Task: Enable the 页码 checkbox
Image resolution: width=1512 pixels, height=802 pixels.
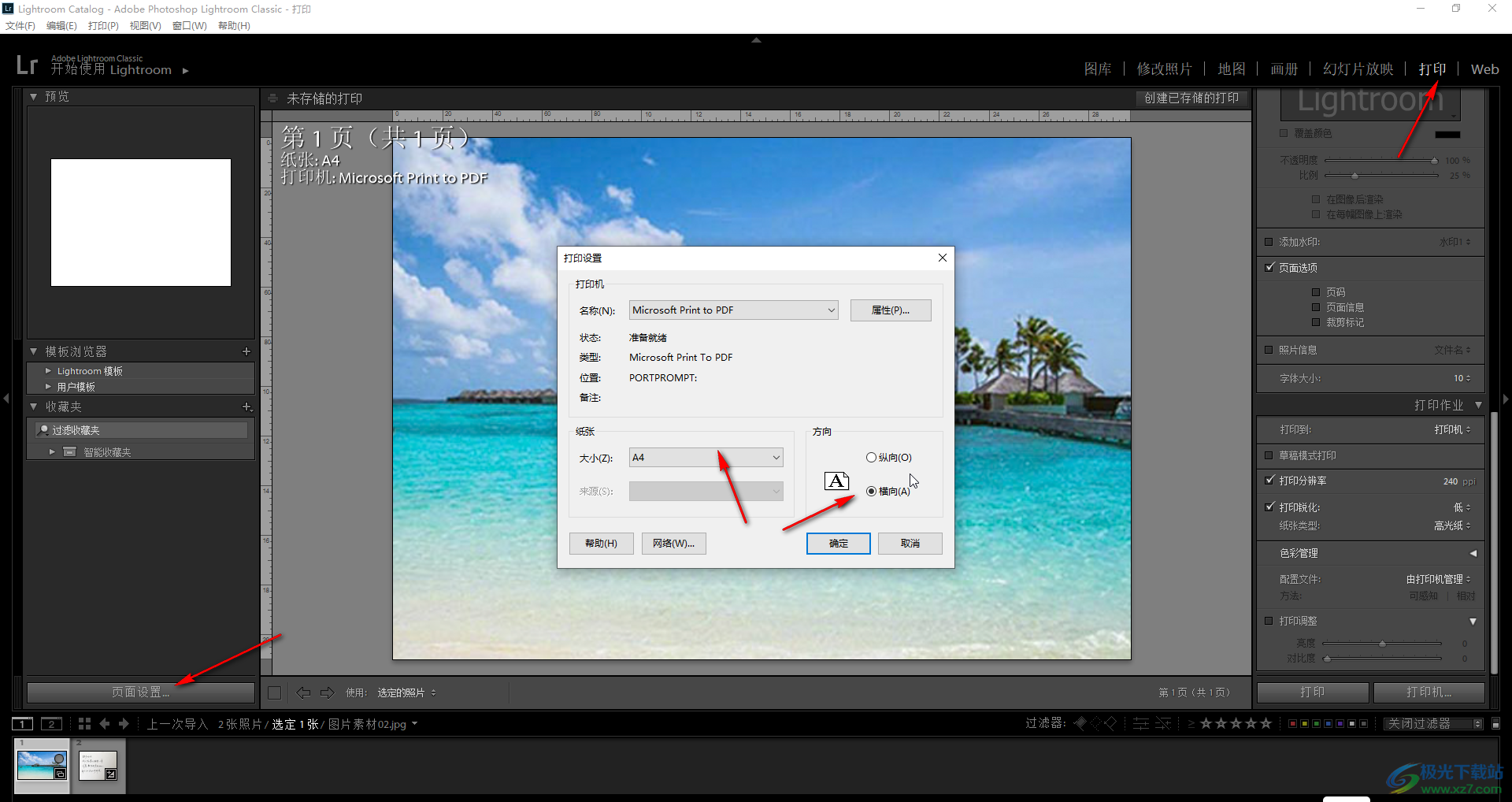Action: point(1315,292)
